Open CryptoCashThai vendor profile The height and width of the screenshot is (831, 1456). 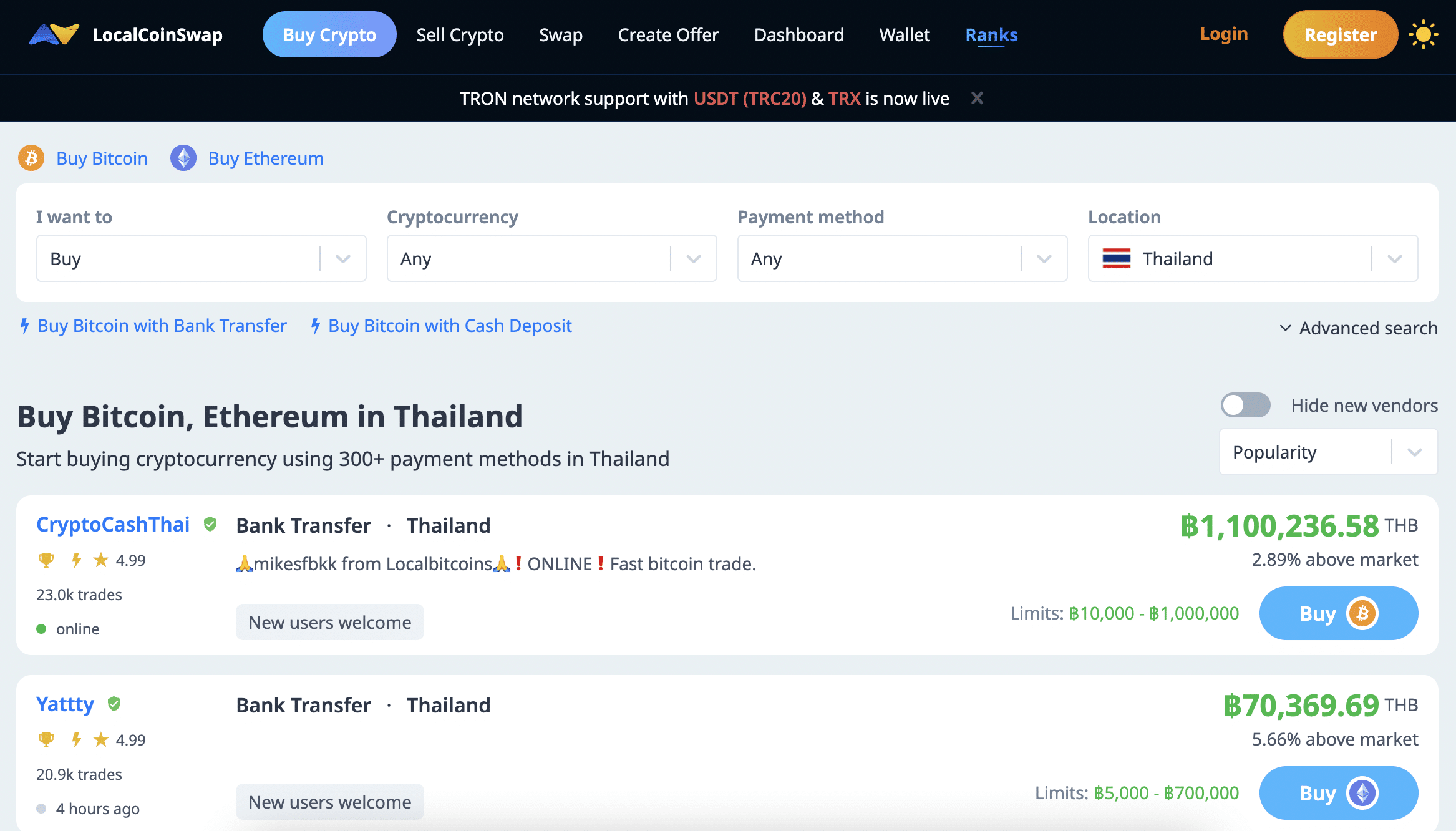click(113, 524)
